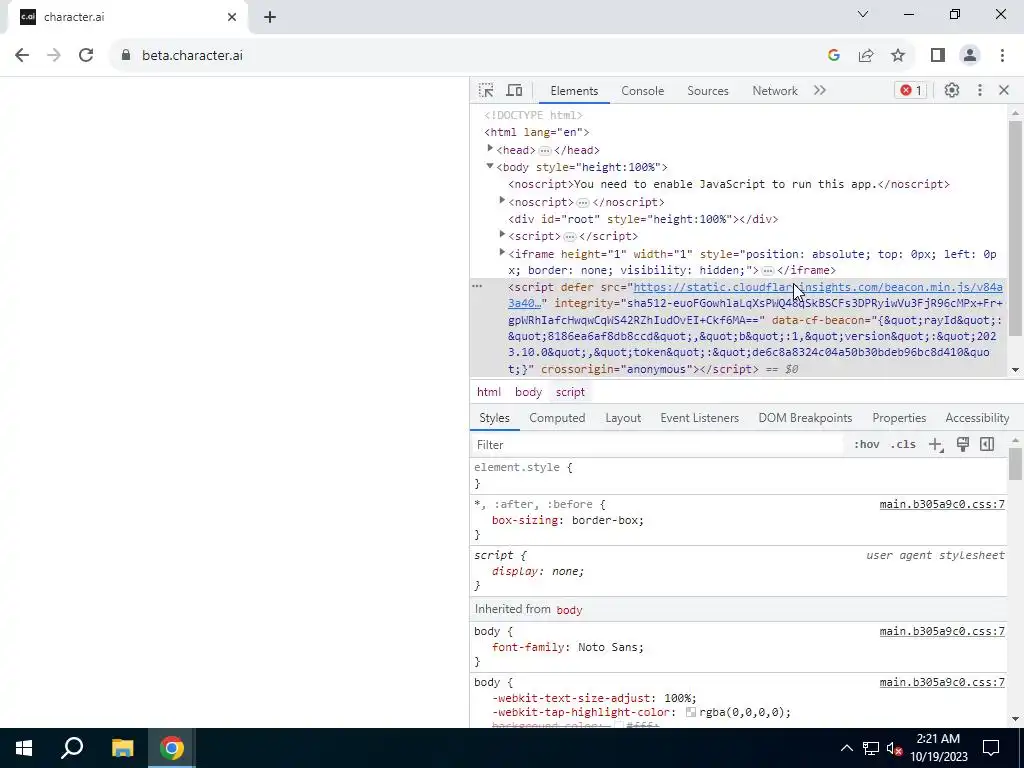Click the Google icon in address bar
The image size is (1024, 768).
click(833, 56)
